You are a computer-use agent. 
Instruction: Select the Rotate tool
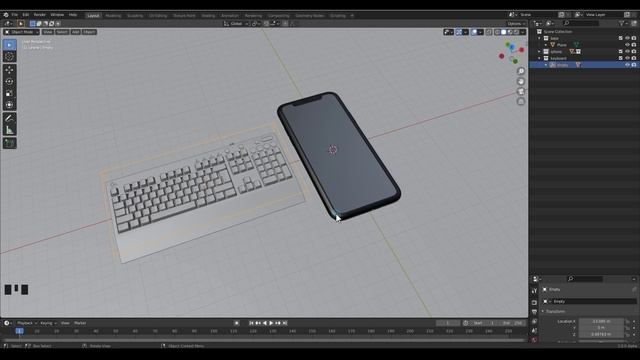pyautogui.click(x=9, y=82)
